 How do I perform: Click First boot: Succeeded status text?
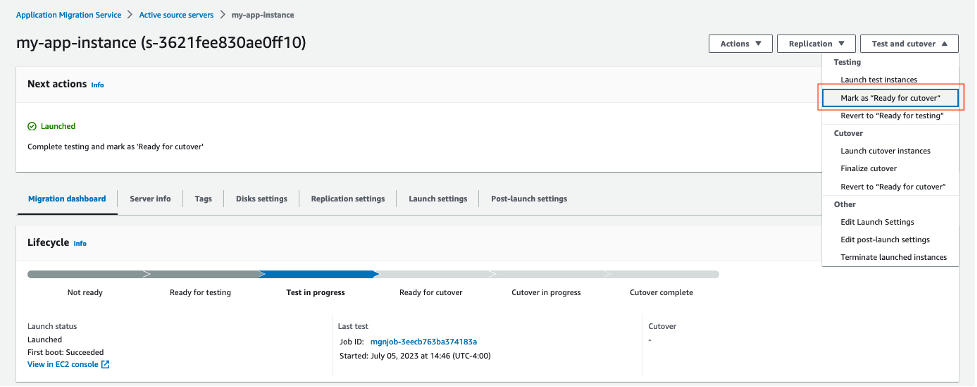(x=65, y=352)
